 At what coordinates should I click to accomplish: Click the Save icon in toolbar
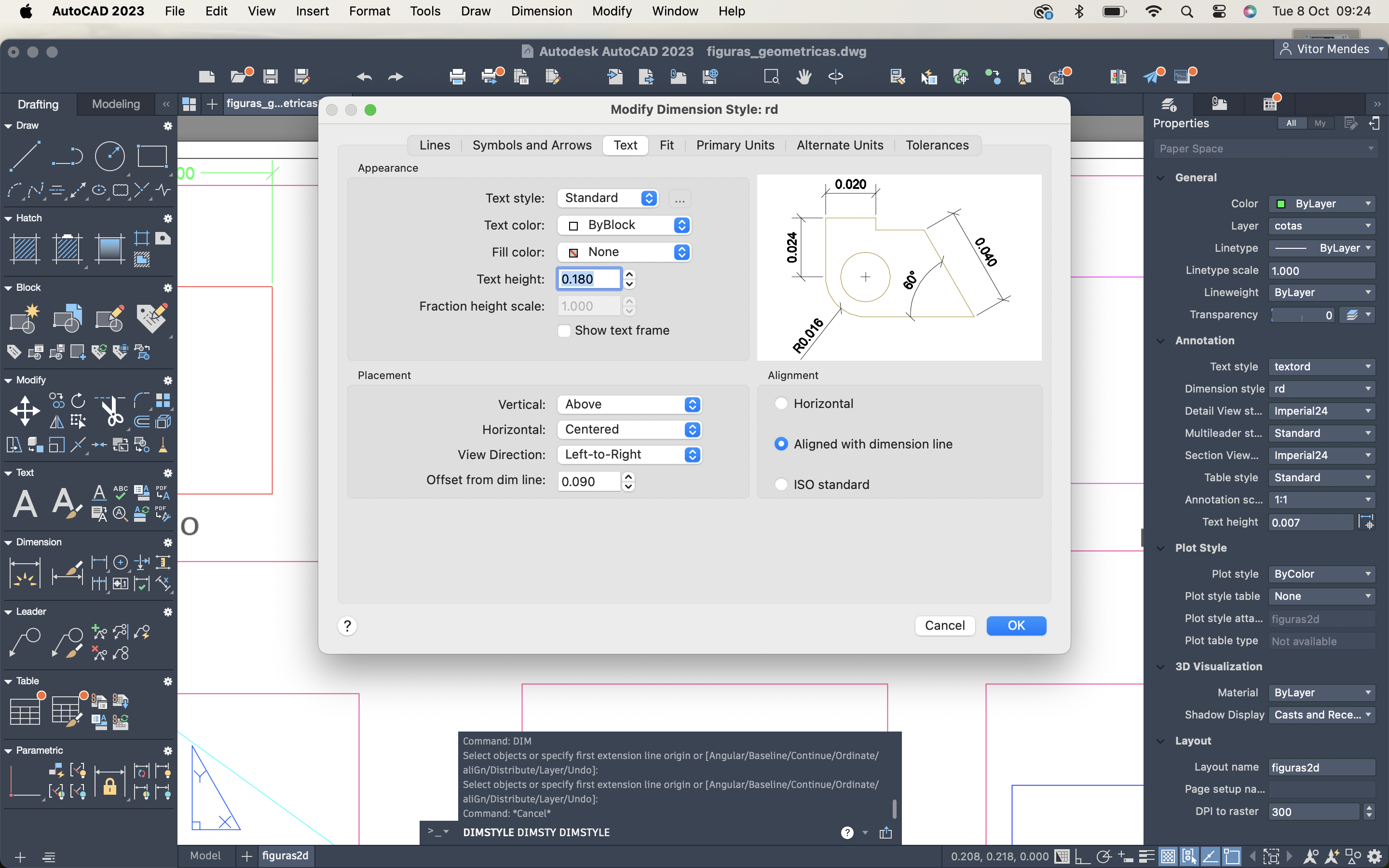[271, 76]
